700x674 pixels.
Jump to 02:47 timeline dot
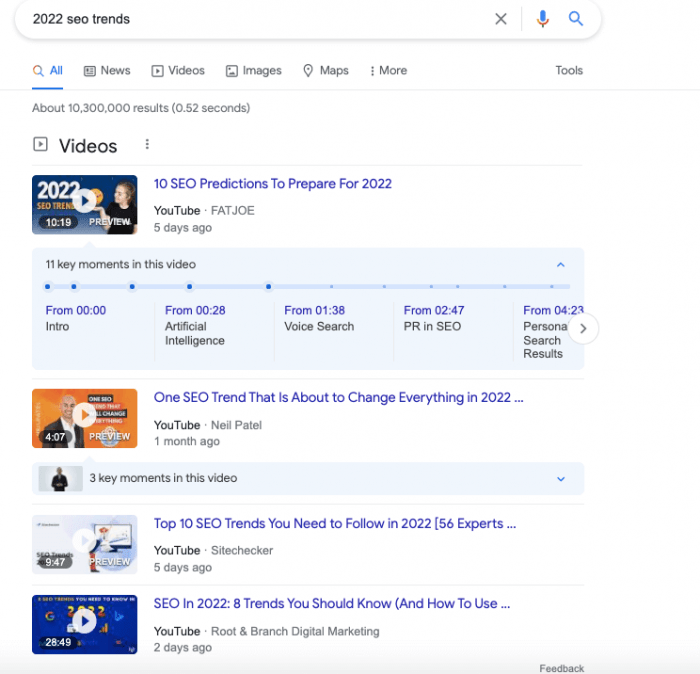click(190, 287)
